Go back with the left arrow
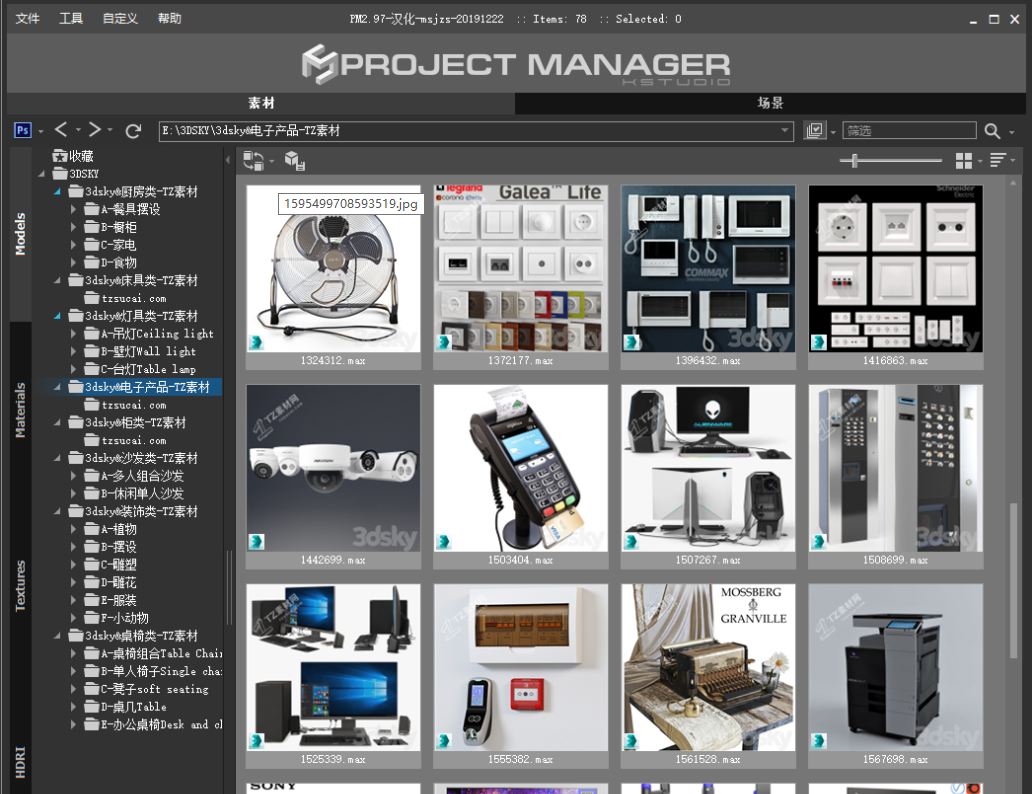The image size is (1032, 794). click(x=61, y=130)
